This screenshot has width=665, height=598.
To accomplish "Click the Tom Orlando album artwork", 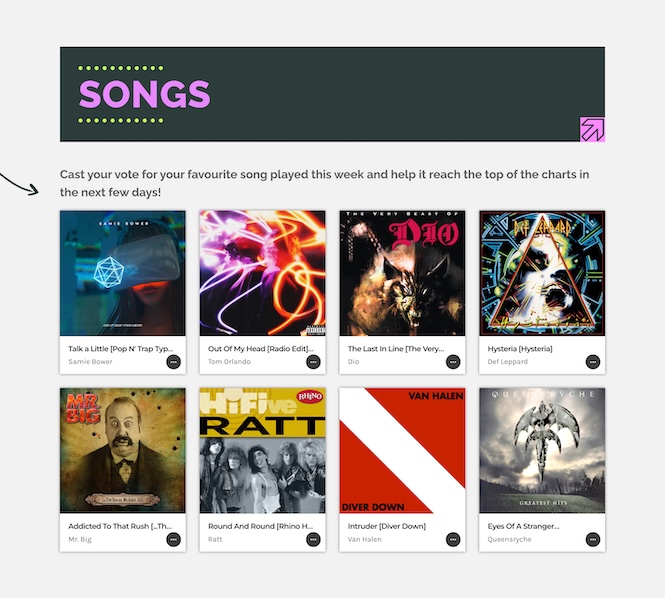I will click(262, 273).
